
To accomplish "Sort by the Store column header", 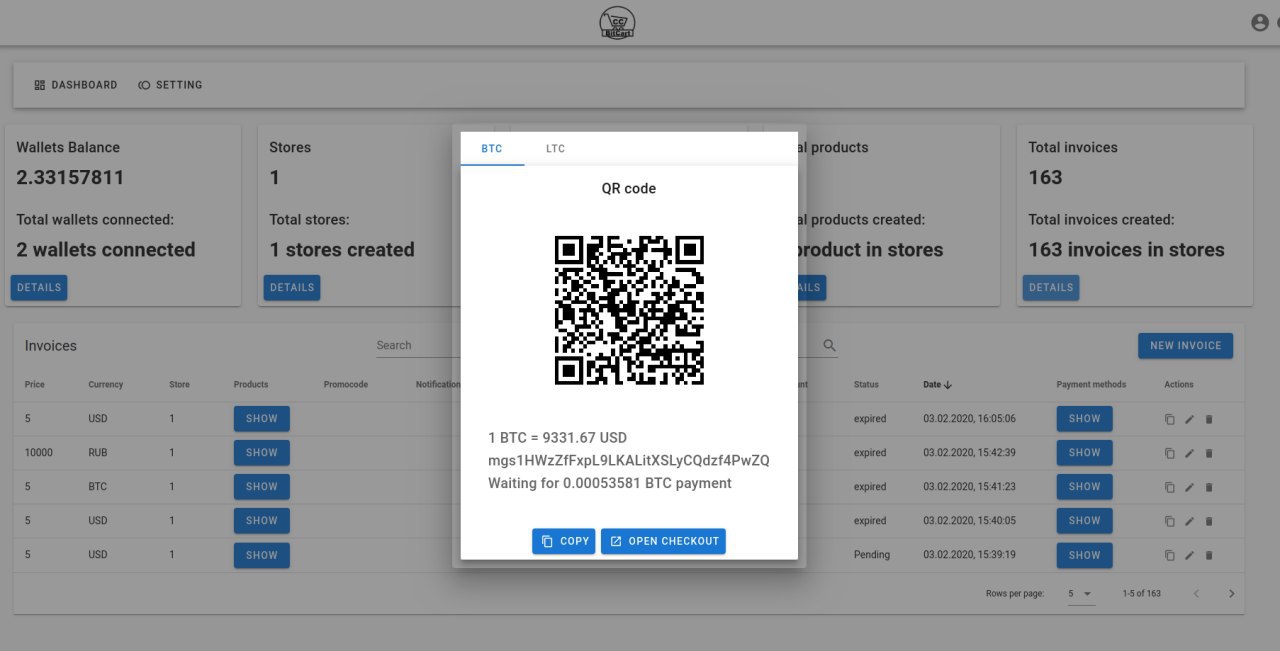I will [179, 384].
